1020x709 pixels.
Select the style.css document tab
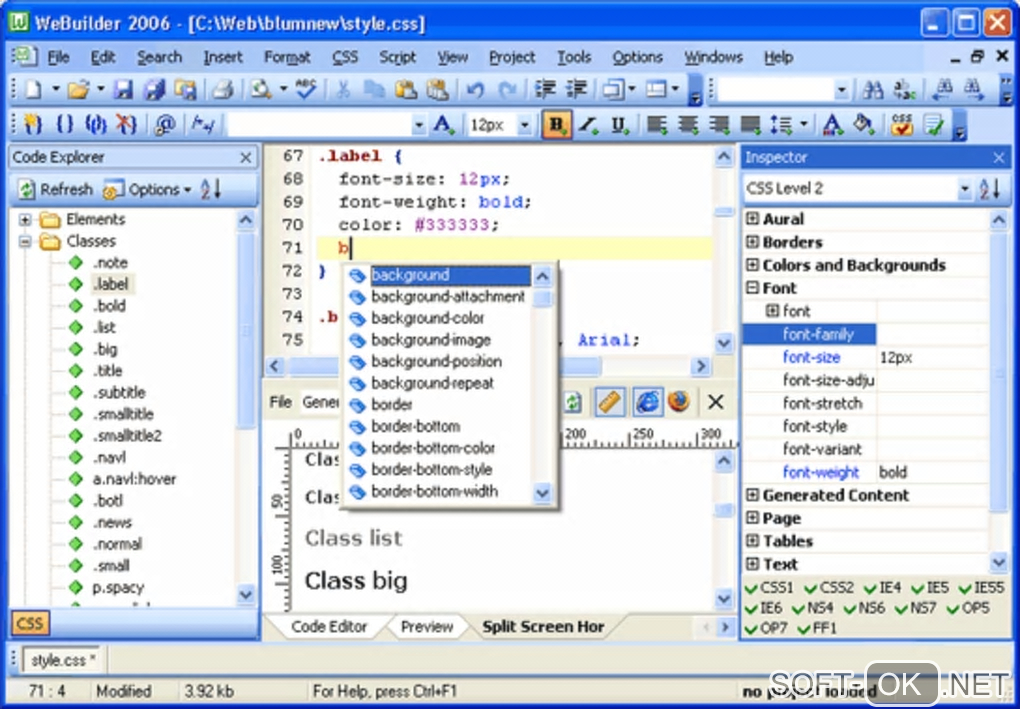coord(63,660)
